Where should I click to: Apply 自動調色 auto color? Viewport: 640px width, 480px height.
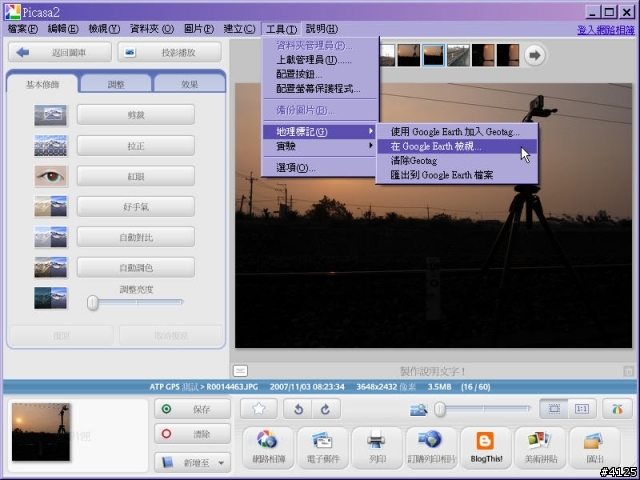136,267
